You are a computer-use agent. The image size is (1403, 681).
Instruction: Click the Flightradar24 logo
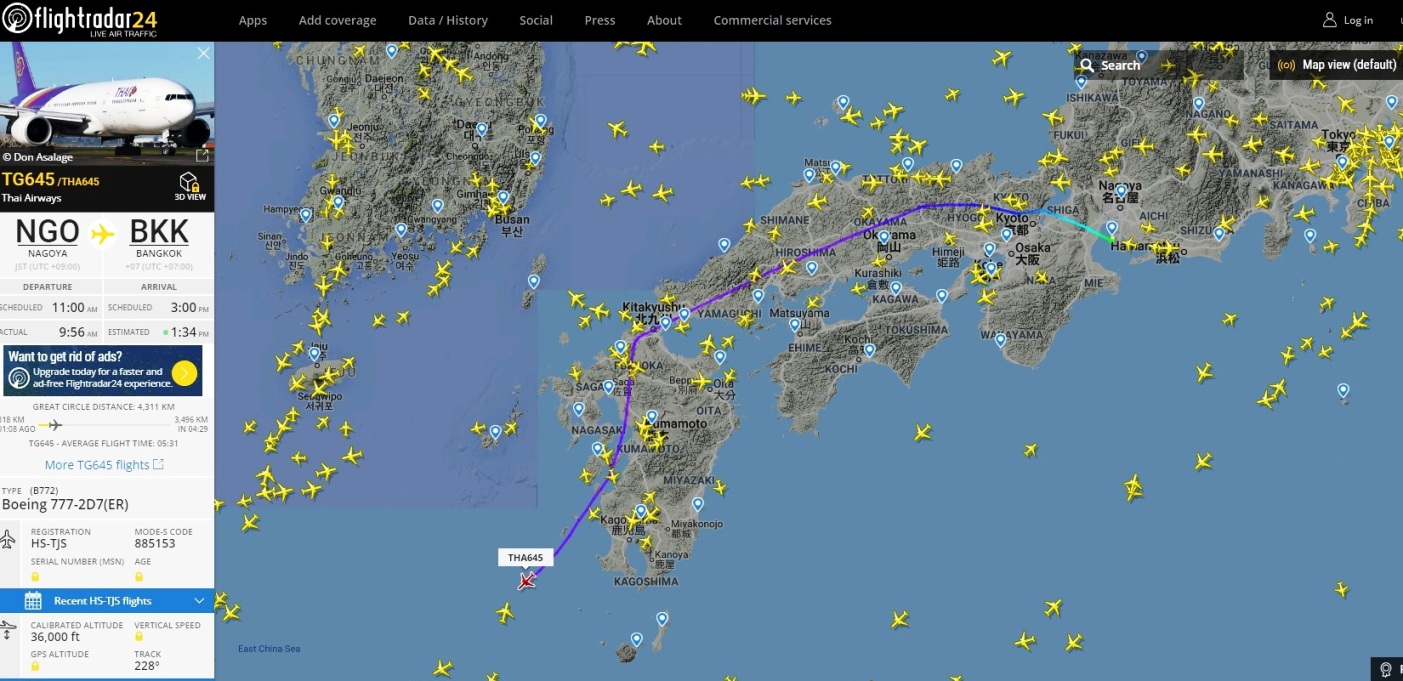pos(82,20)
